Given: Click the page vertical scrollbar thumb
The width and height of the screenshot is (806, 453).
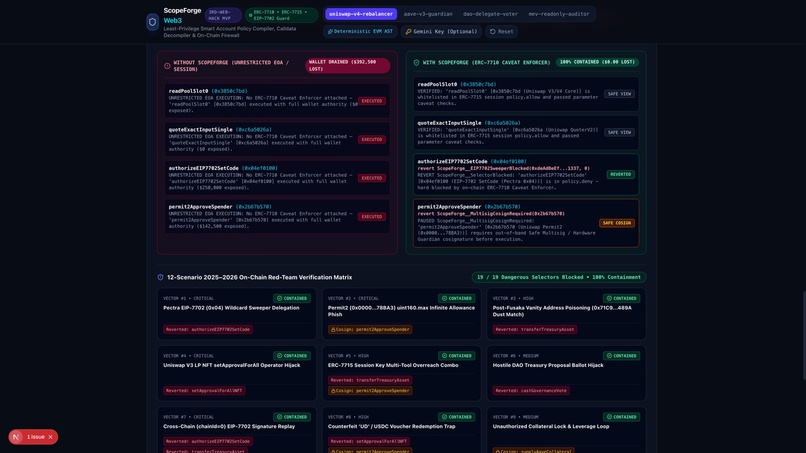Looking at the screenshot, I should click(803, 335).
